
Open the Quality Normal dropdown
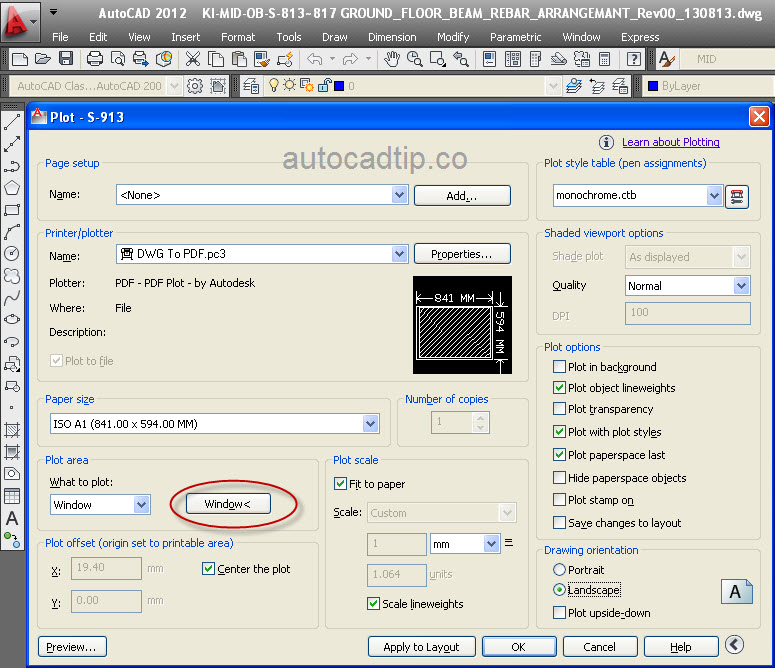pos(741,286)
